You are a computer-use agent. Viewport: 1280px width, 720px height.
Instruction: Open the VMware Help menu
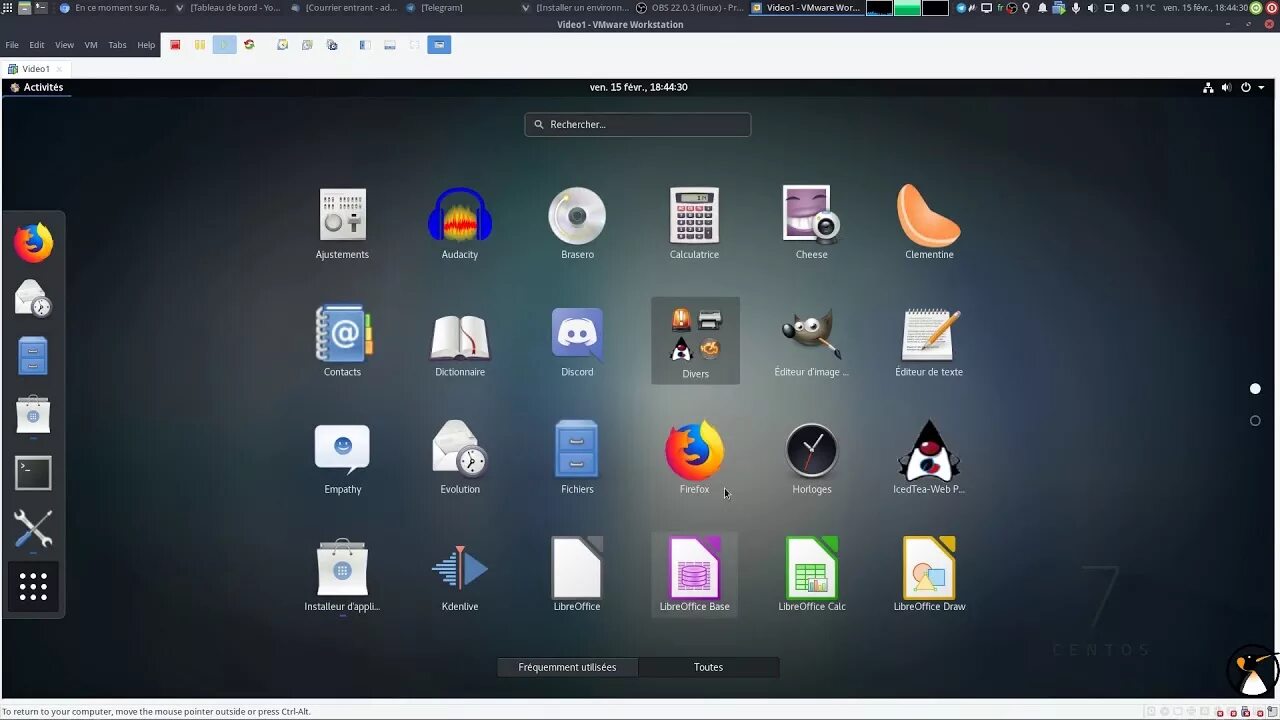pos(146,45)
